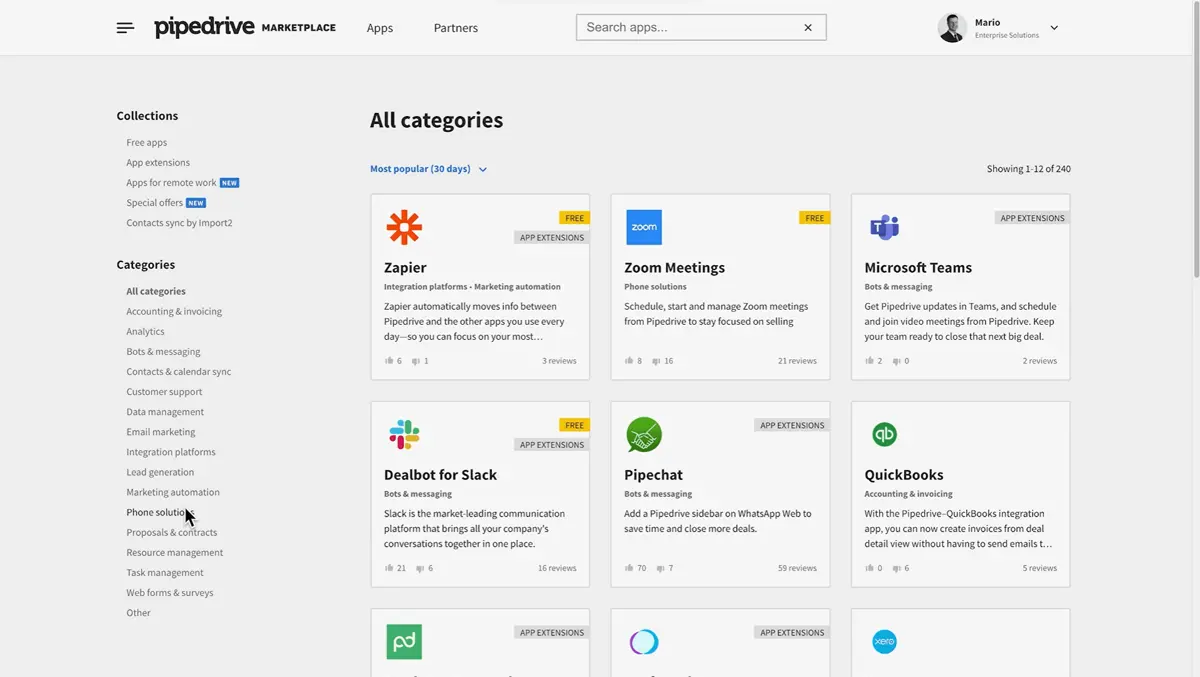Select the Resource management category

[175, 553]
